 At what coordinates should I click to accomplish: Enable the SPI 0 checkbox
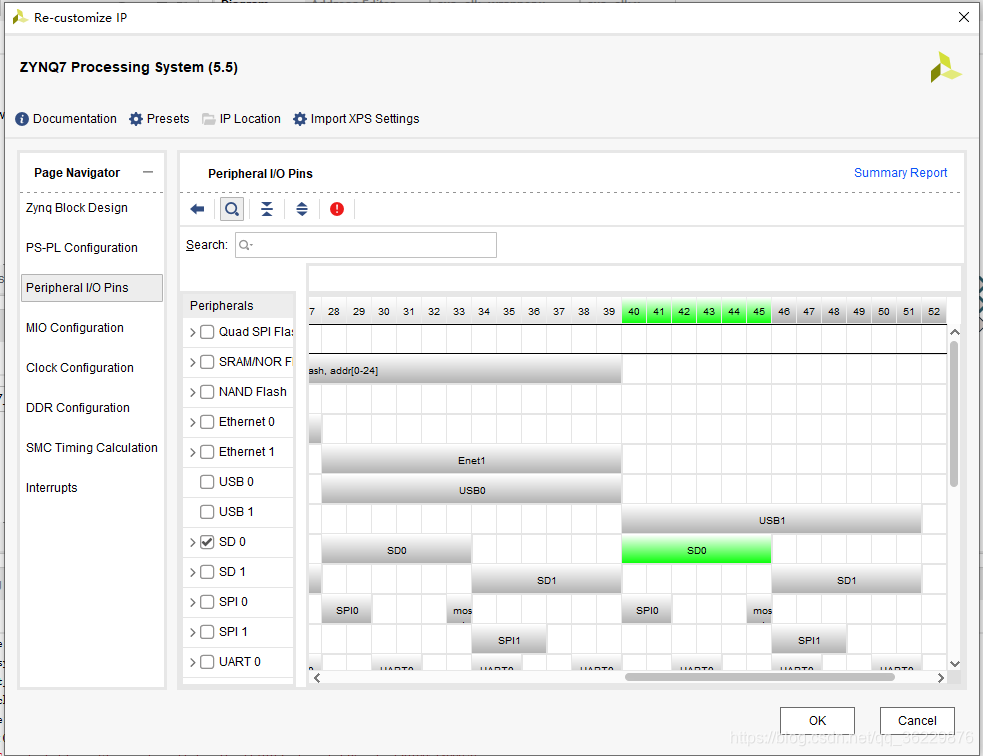coord(207,602)
